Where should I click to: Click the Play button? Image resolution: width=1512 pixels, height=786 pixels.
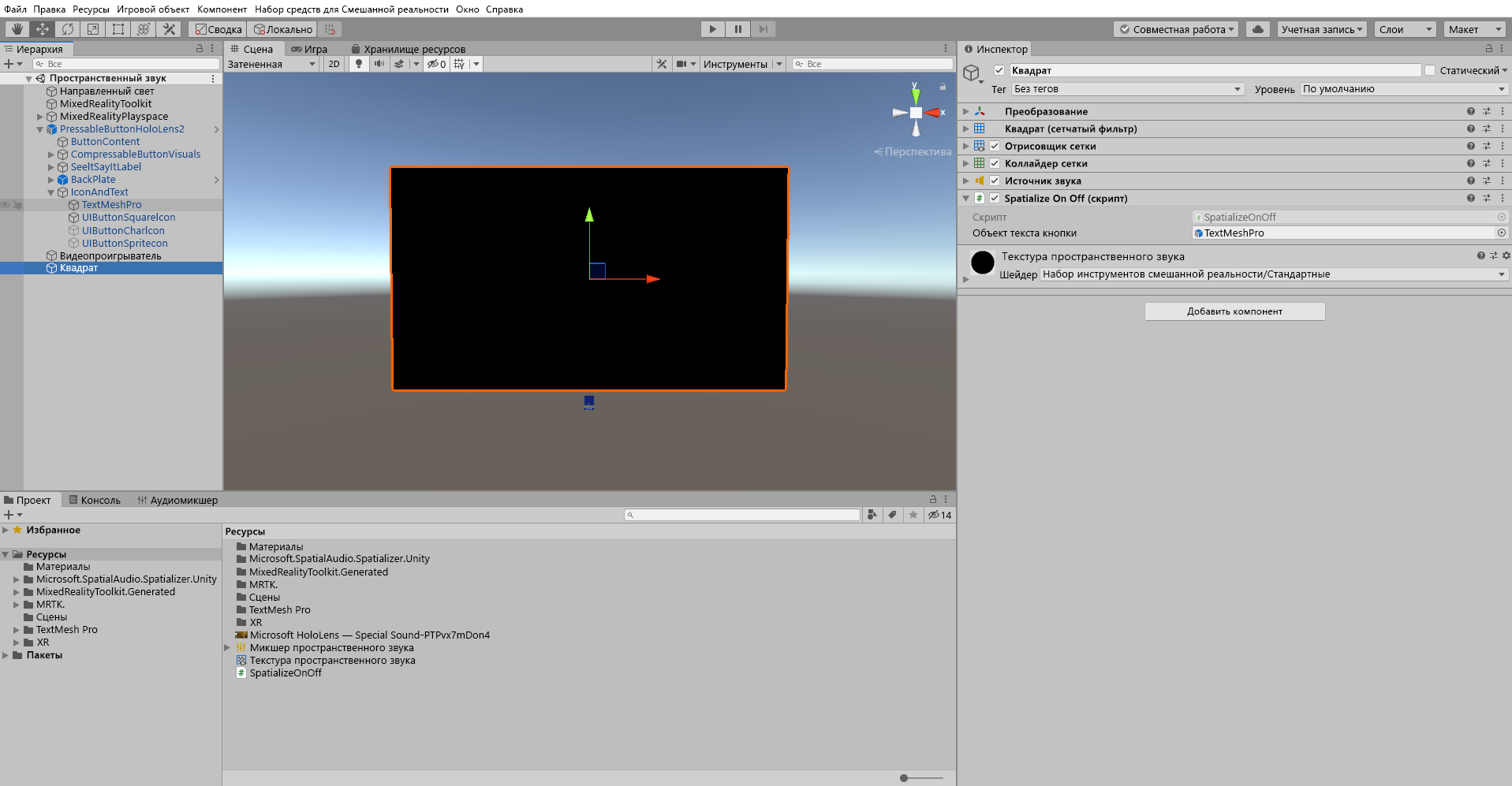coord(713,29)
